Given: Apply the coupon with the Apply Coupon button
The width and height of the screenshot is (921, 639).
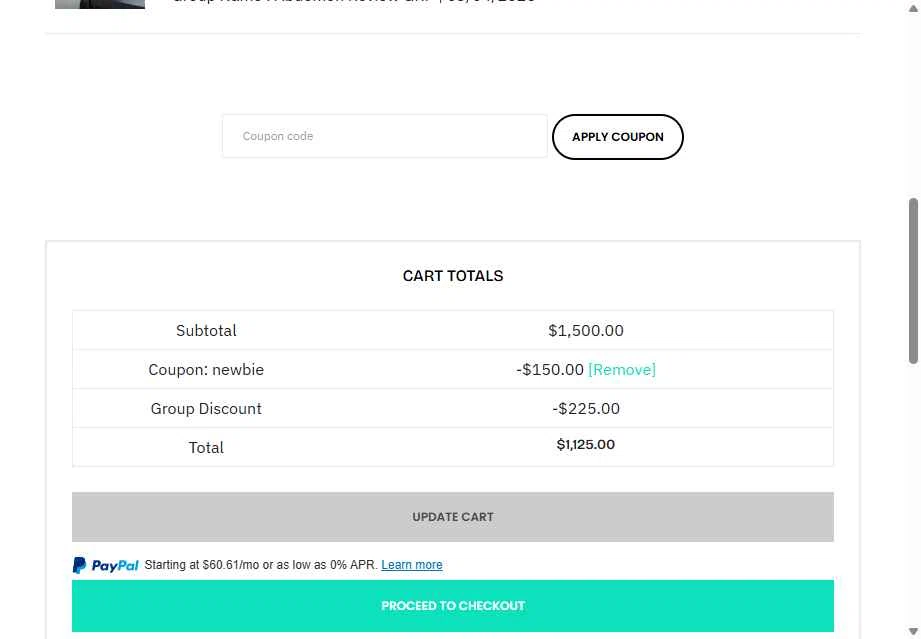Looking at the screenshot, I should [x=617, y=137].
